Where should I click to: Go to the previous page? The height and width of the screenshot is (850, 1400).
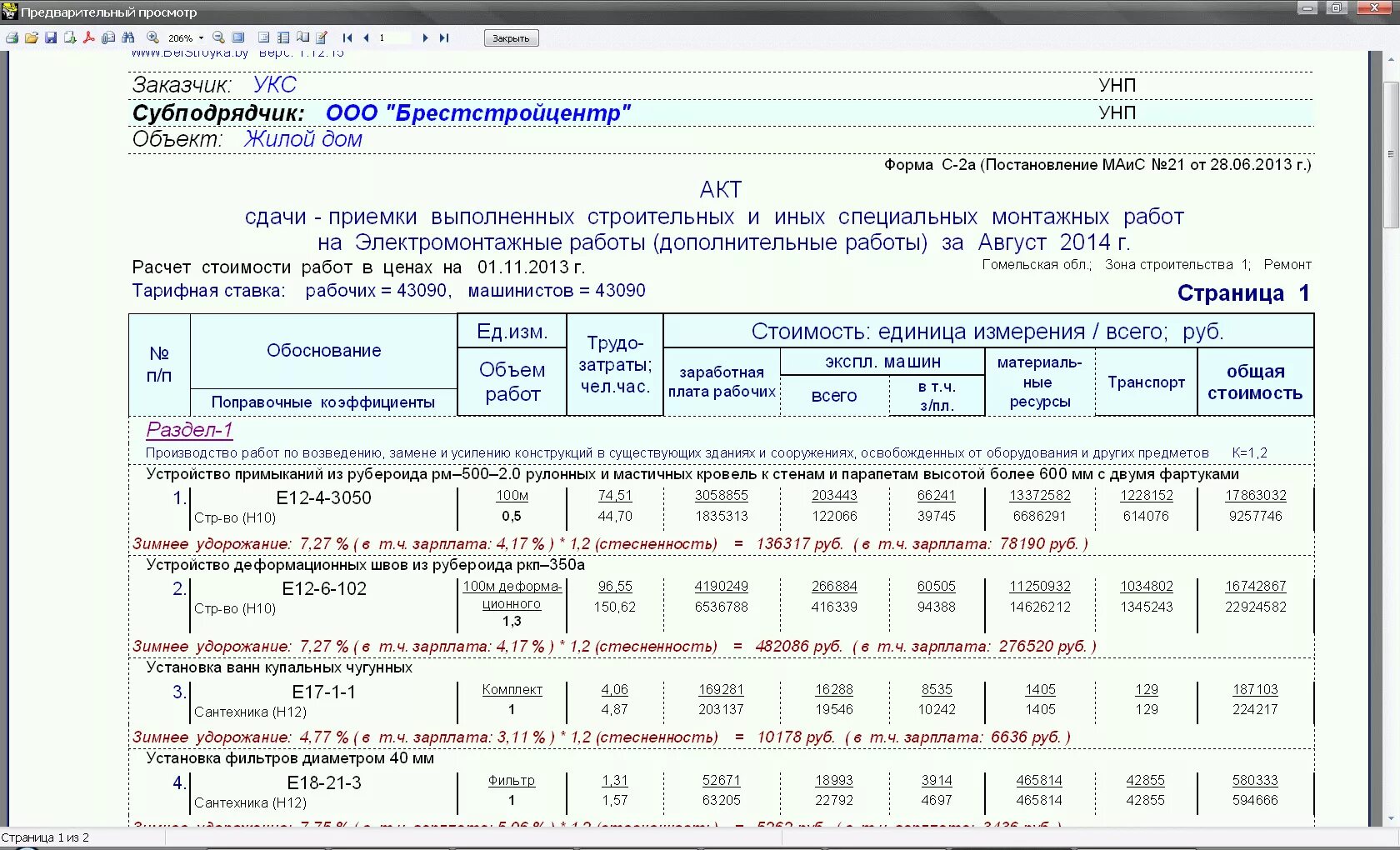pos(365,37)
